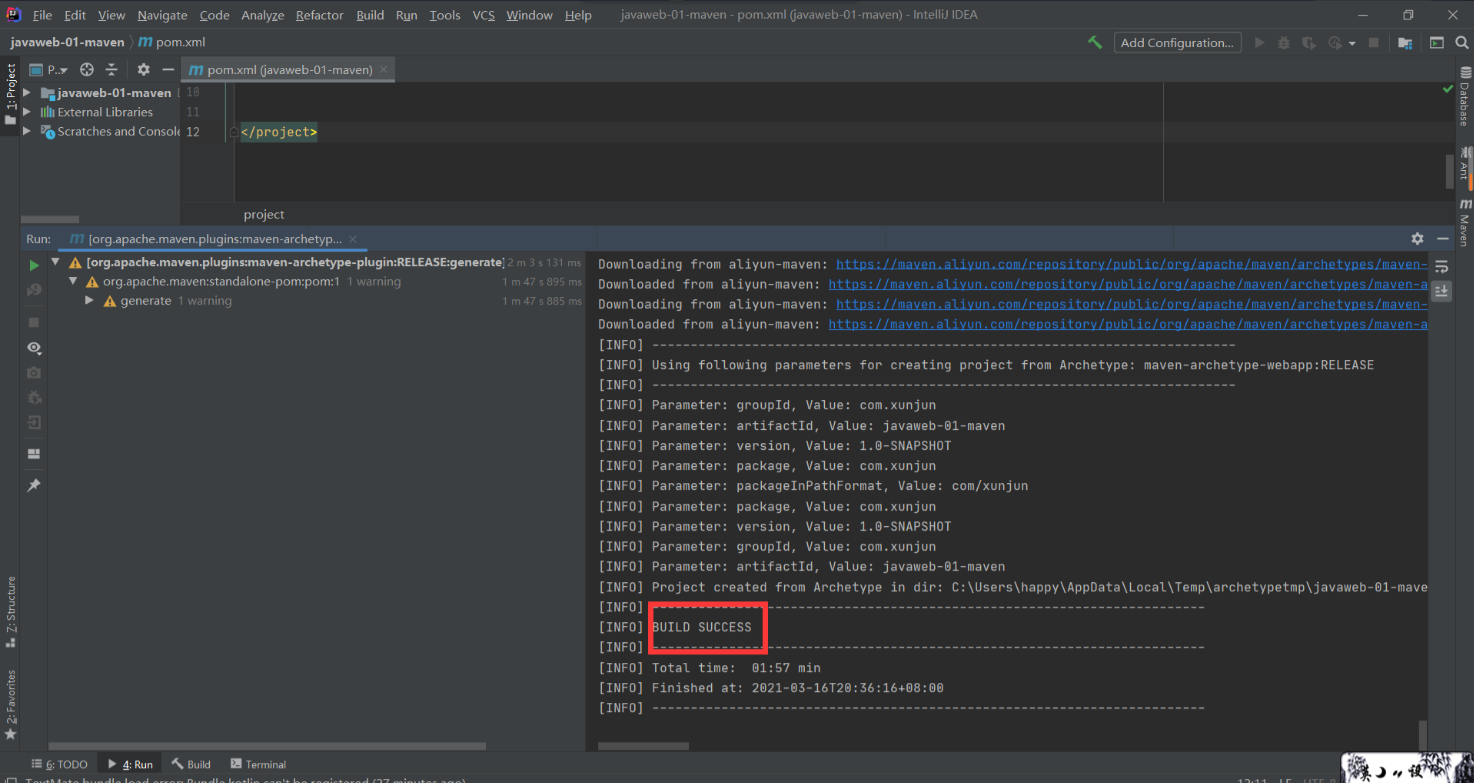The width and height of the screenshot is (1474, 783).
Task: Open the 2: Favorites side tab
Action: (x=10, y=704)
